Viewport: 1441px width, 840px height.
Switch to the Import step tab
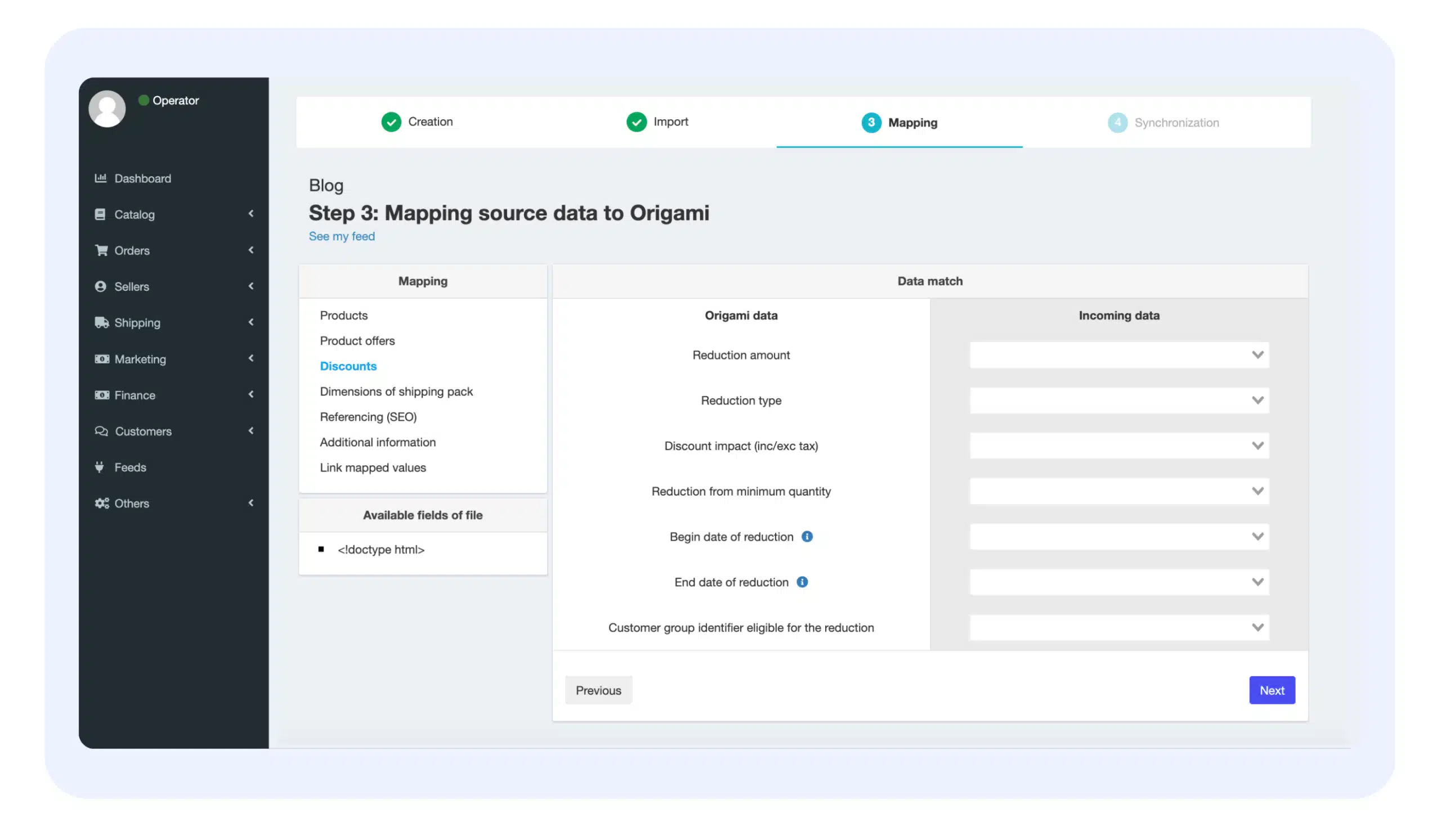657,122
